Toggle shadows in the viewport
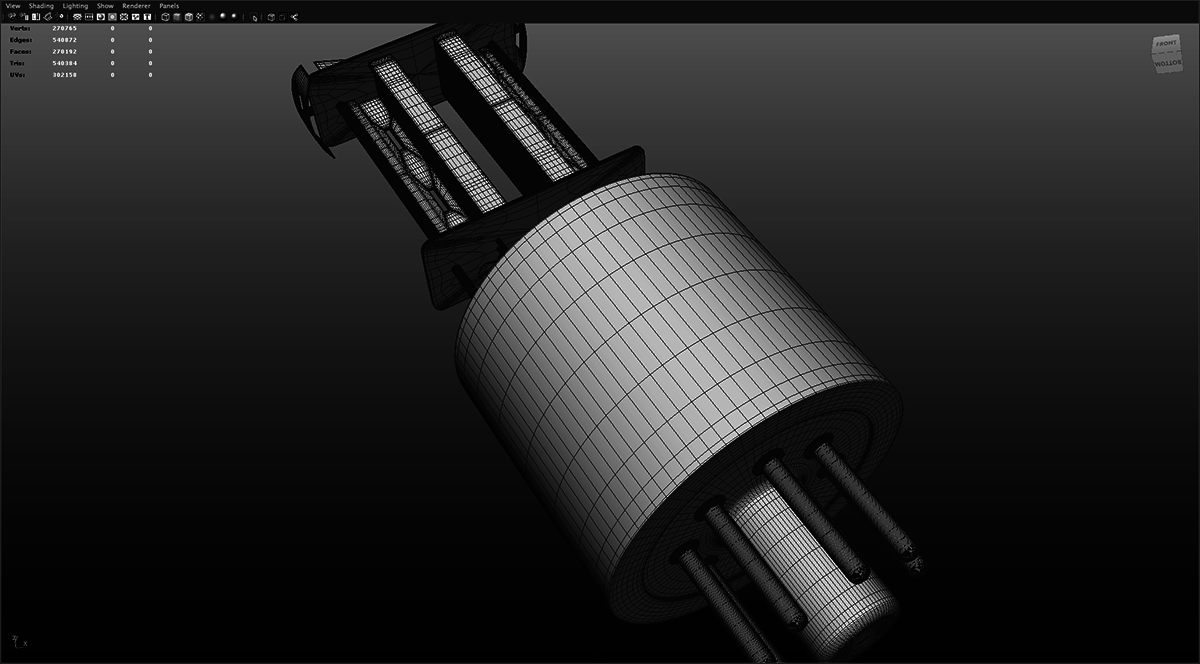Screen dimensions: 1200x664 [x=212, y=16]
